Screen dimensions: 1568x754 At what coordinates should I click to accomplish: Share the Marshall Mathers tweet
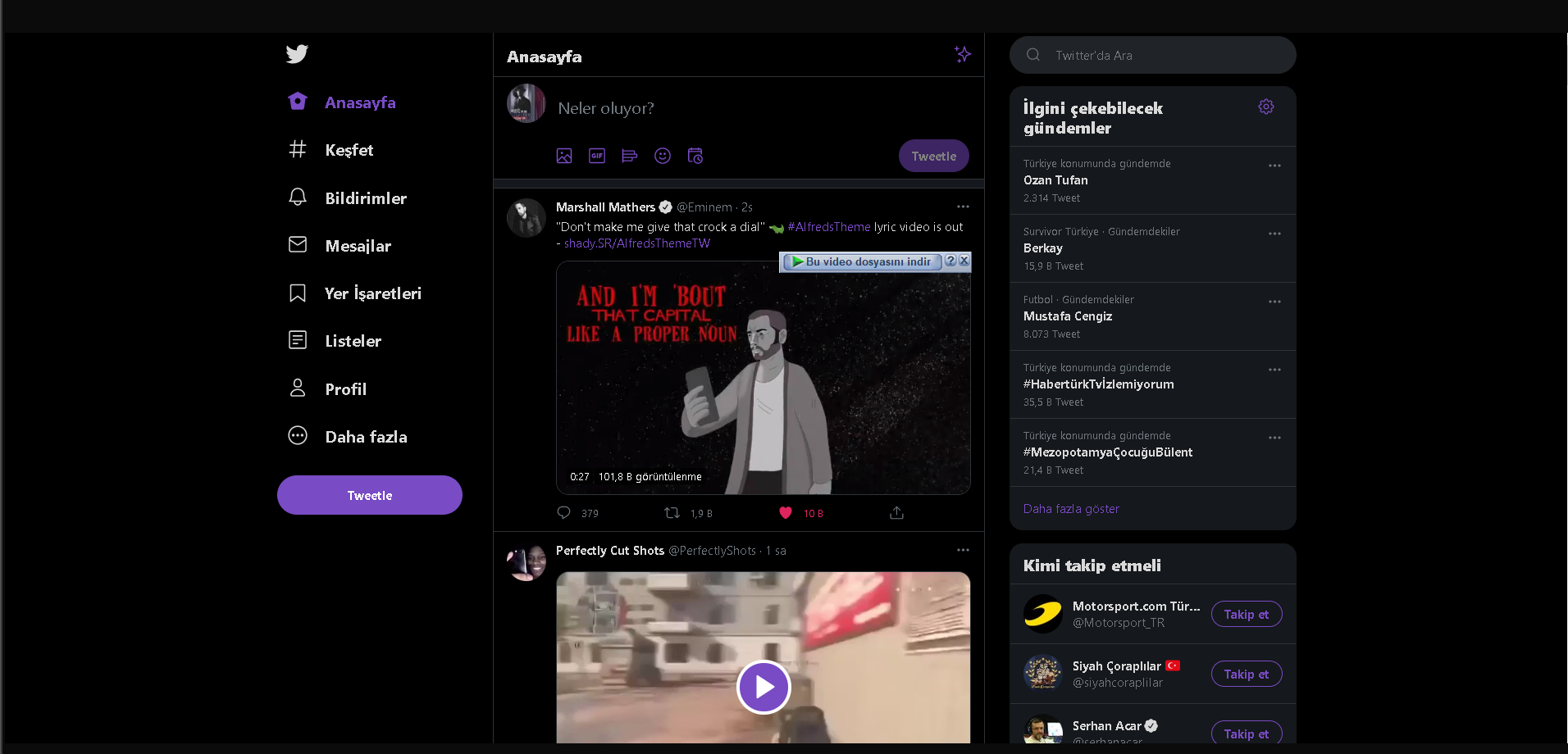(x=897, y=513)
